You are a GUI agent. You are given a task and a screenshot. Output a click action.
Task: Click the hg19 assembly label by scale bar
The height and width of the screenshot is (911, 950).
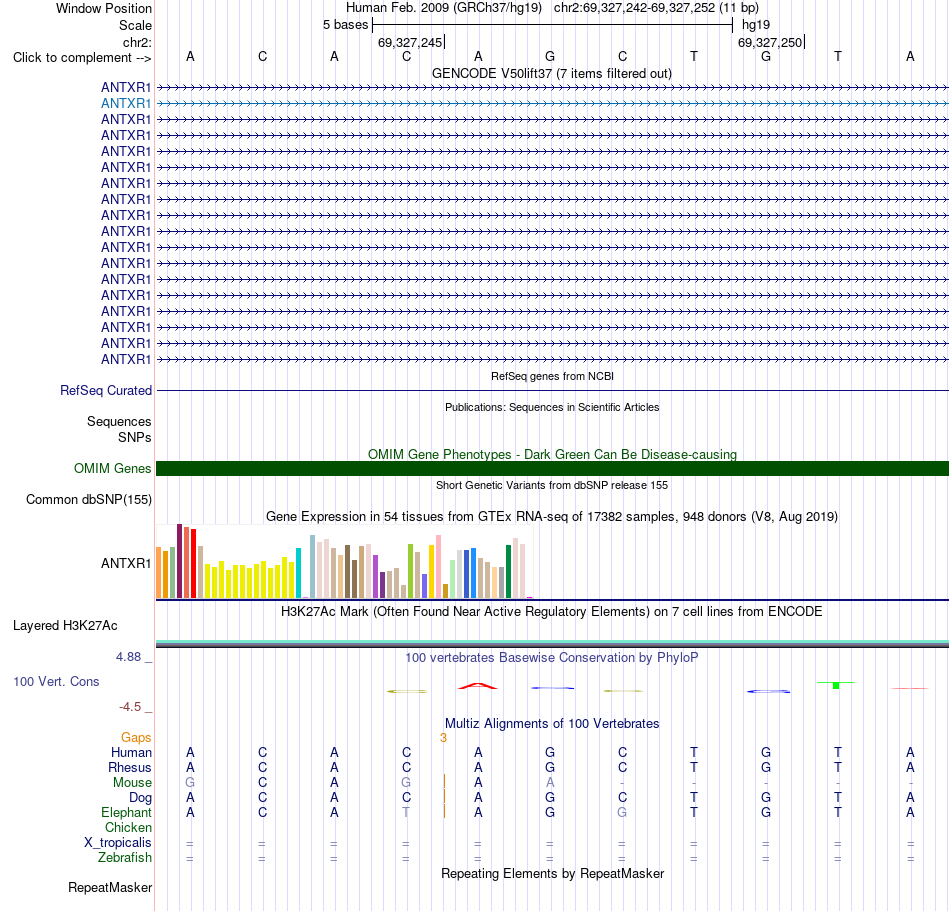click(756, 25)
